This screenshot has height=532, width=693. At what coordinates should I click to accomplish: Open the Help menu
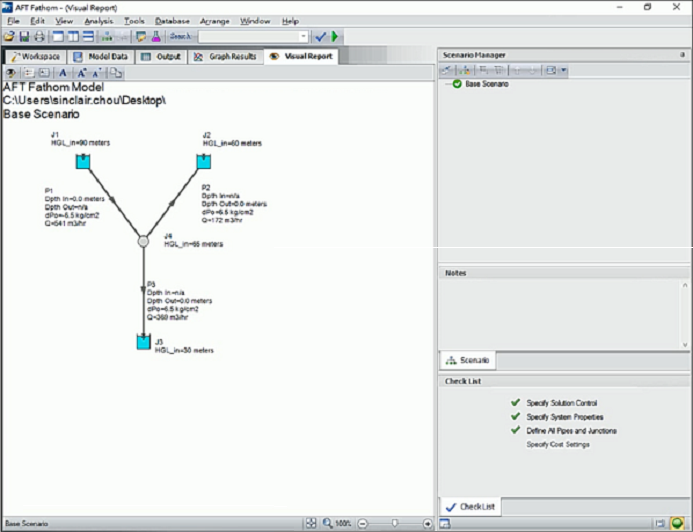click(x=290, y=21)
